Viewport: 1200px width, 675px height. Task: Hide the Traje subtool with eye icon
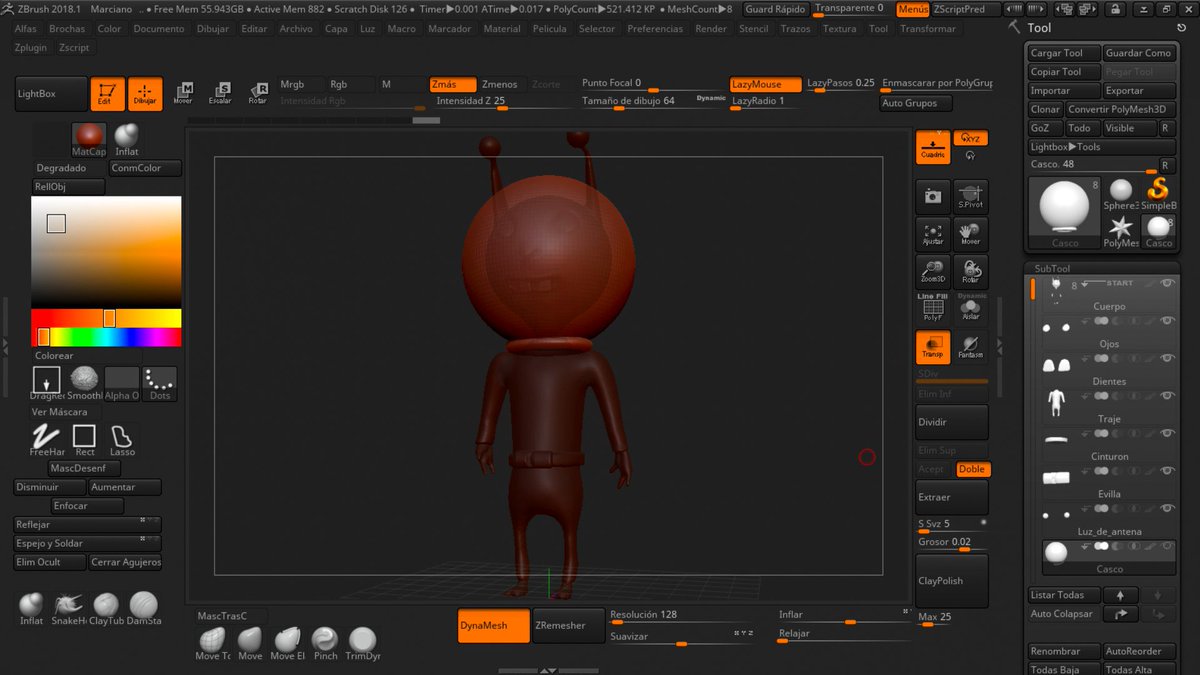(1166, 396)
